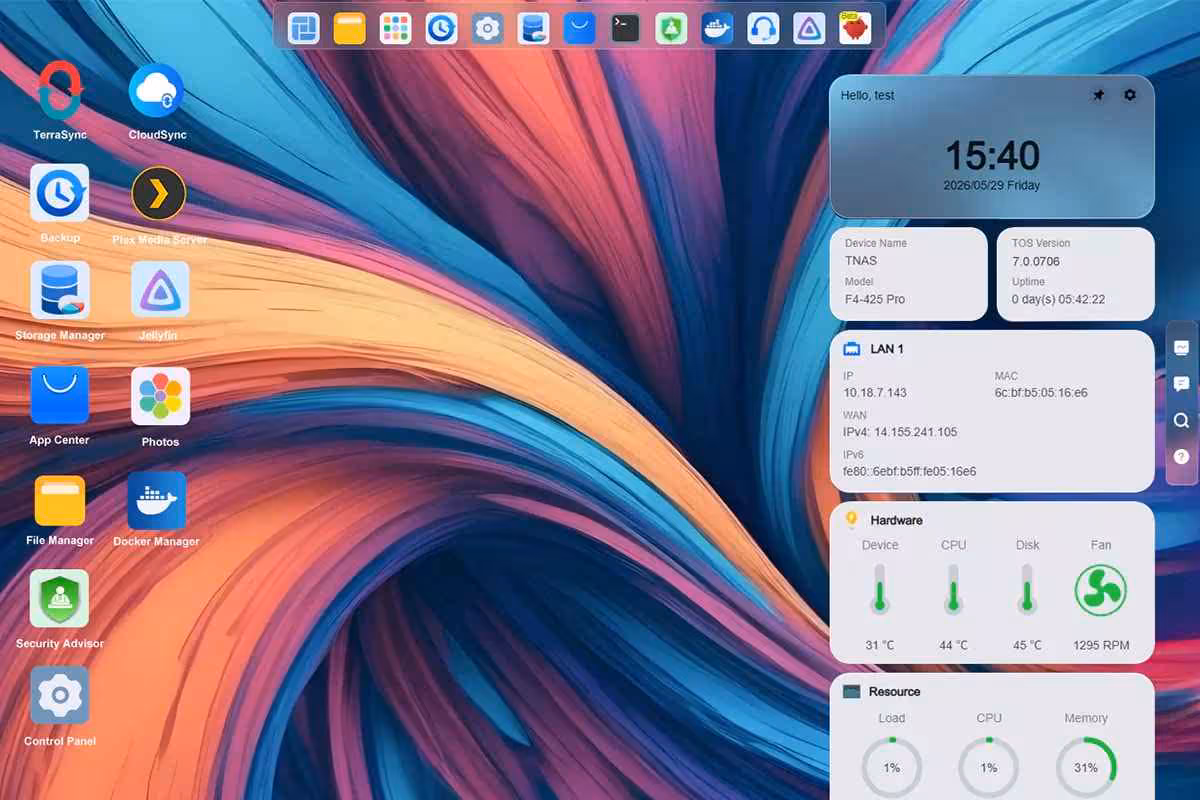1200x800 pixels.
Task: Open the help question-mark sidebar icon
Action: (1181, 456)
